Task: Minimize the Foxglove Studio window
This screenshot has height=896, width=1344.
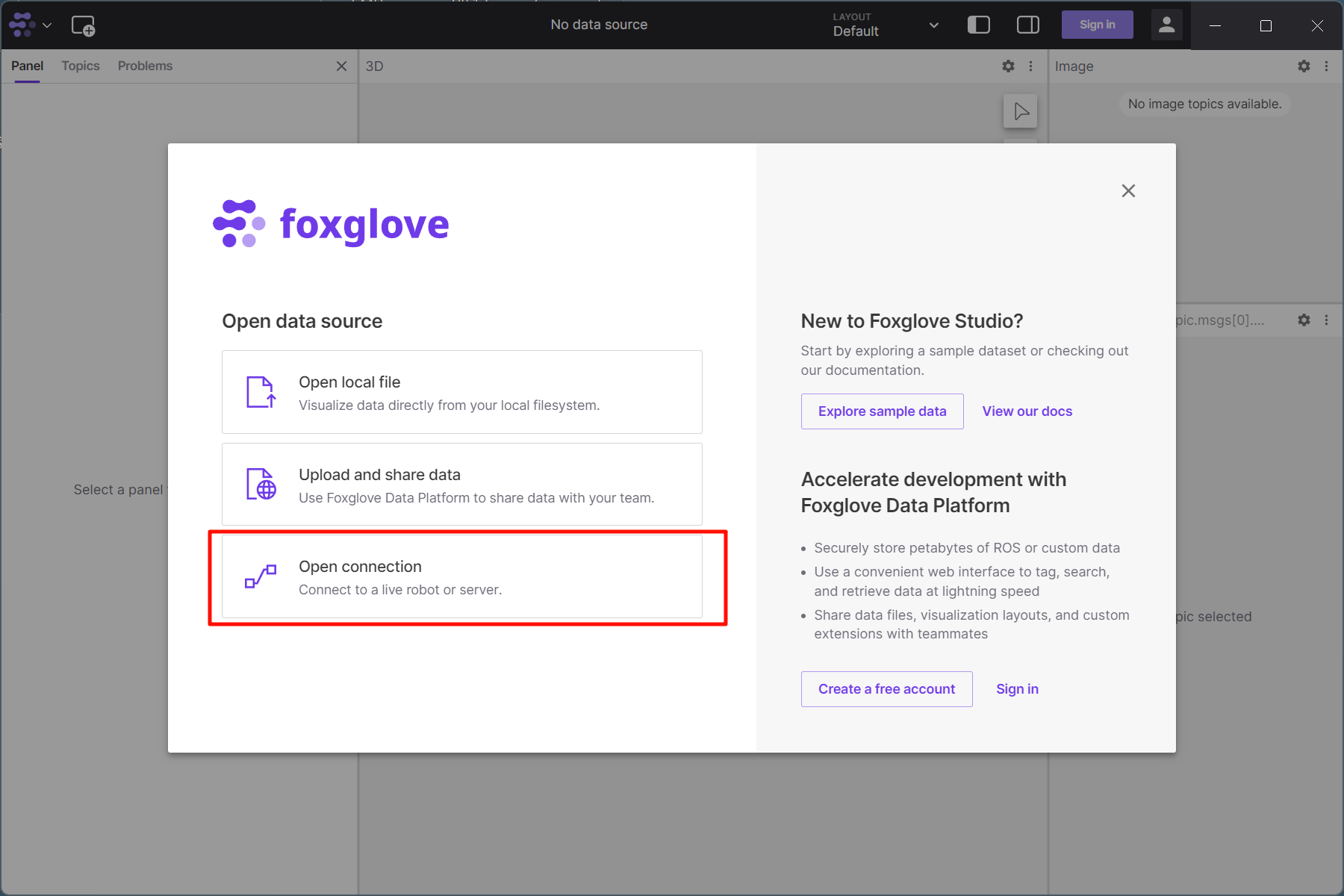Action: (x=1215, y=25)
